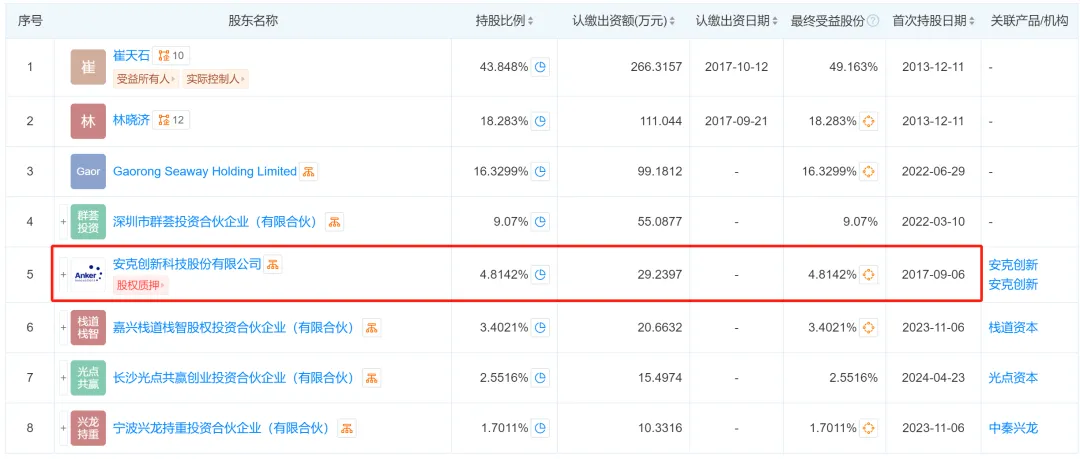This screenshot has width=1080, height=459.
Task: Open 深圳市群荟投资合伙企业(有限合伙) link
Action: pyautogui.click(x=214, y=222)
